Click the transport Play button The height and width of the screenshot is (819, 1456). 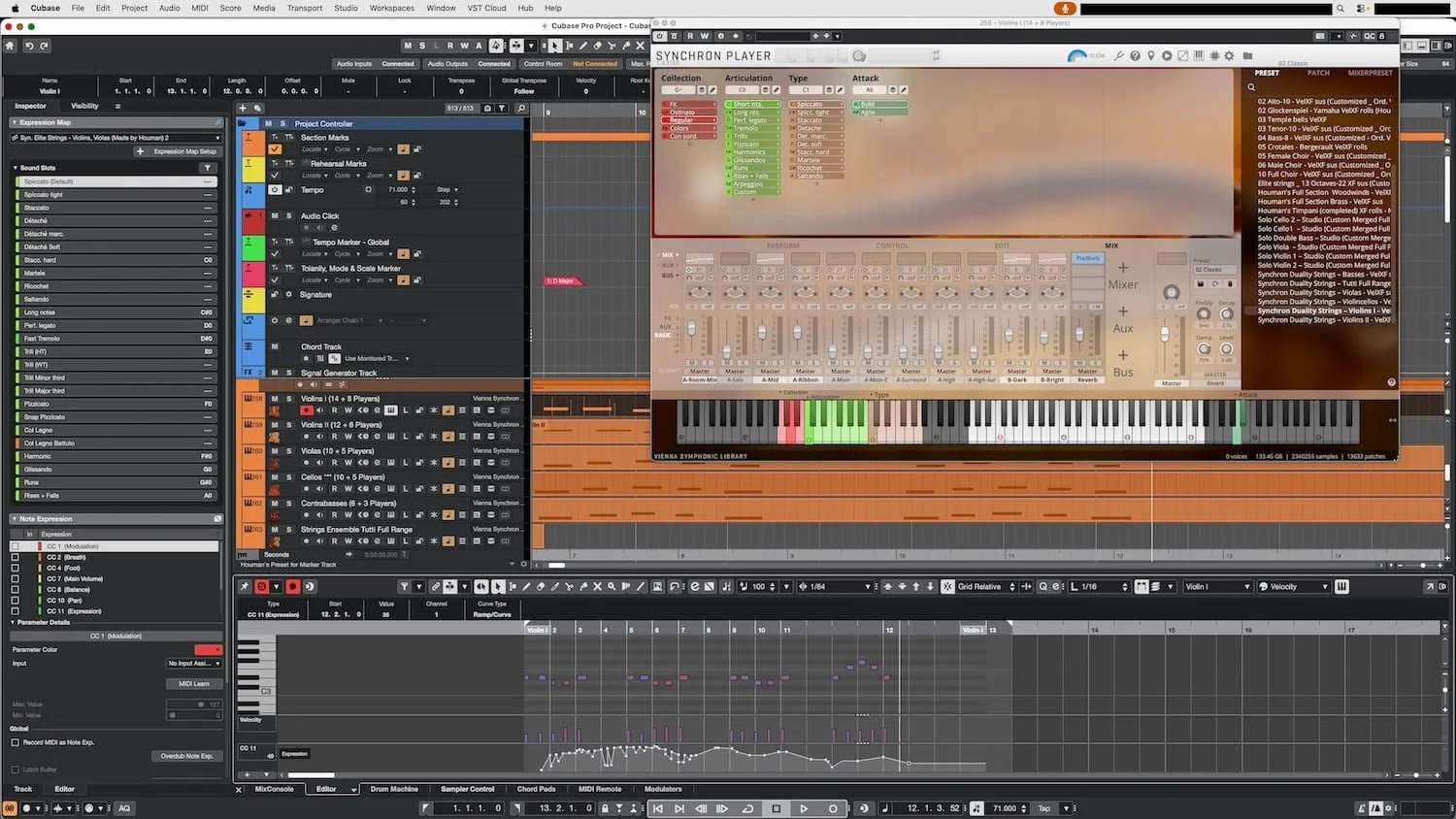804,808
